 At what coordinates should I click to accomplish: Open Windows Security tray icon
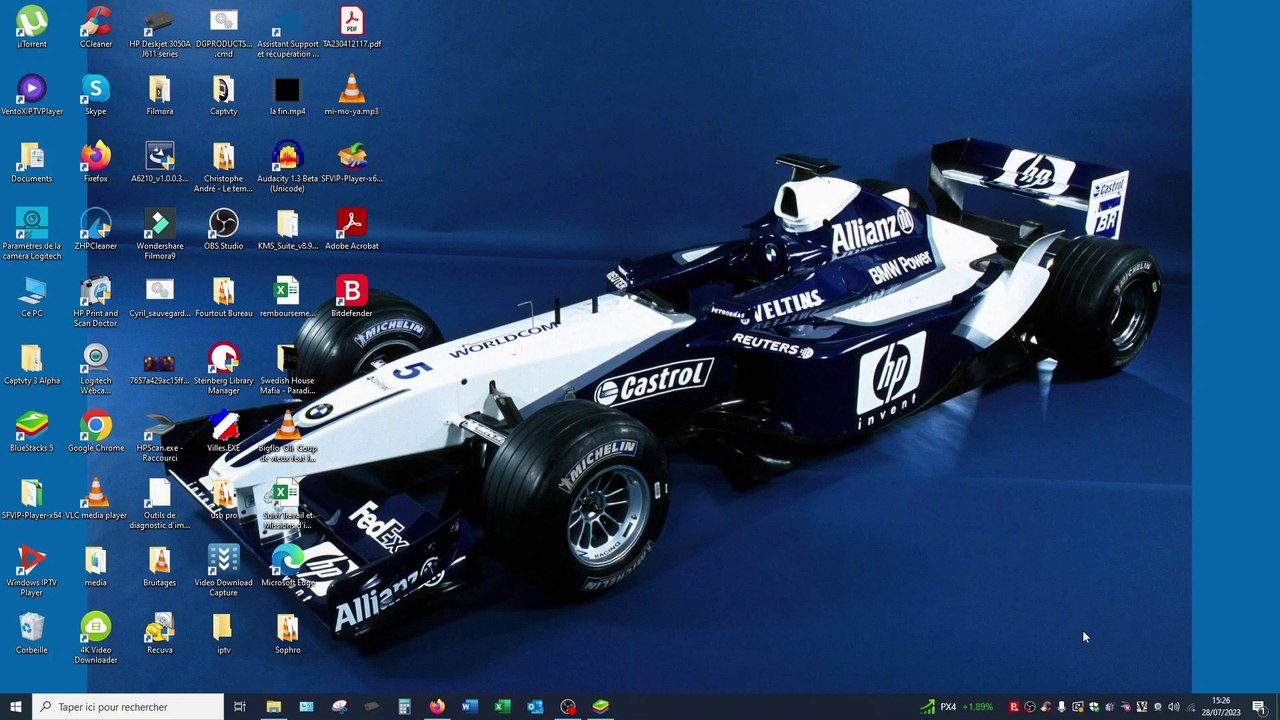click(x=1094, y=707)
